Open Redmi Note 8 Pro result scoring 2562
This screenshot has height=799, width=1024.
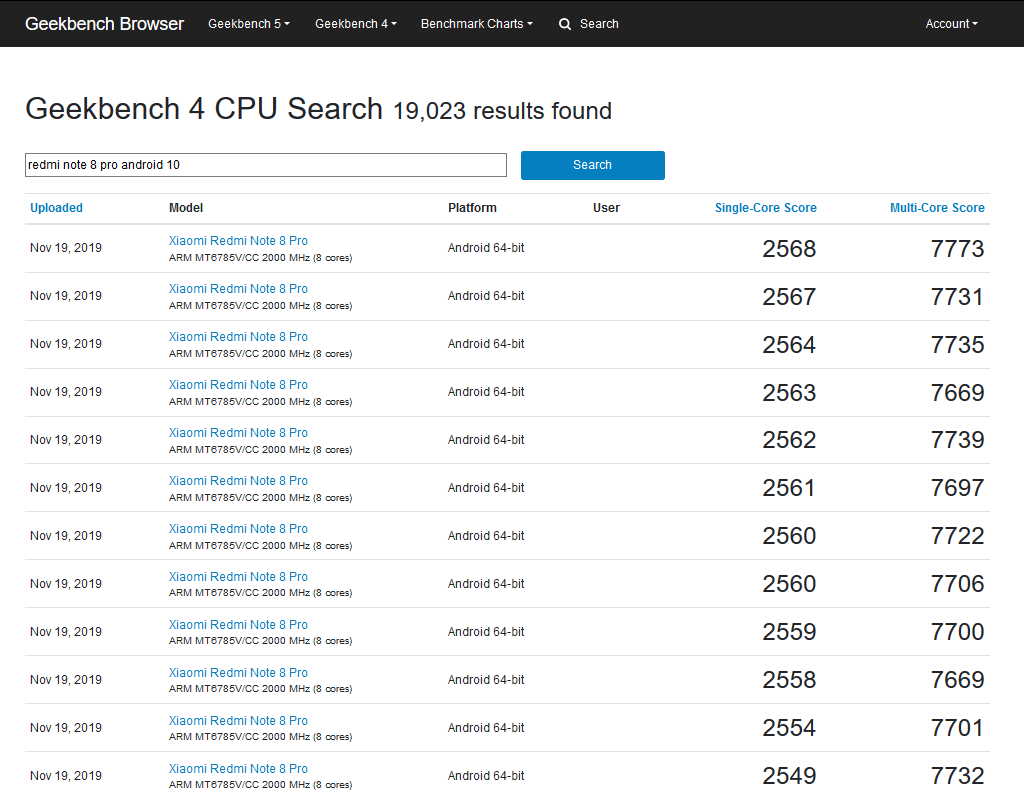coord(238,432)
